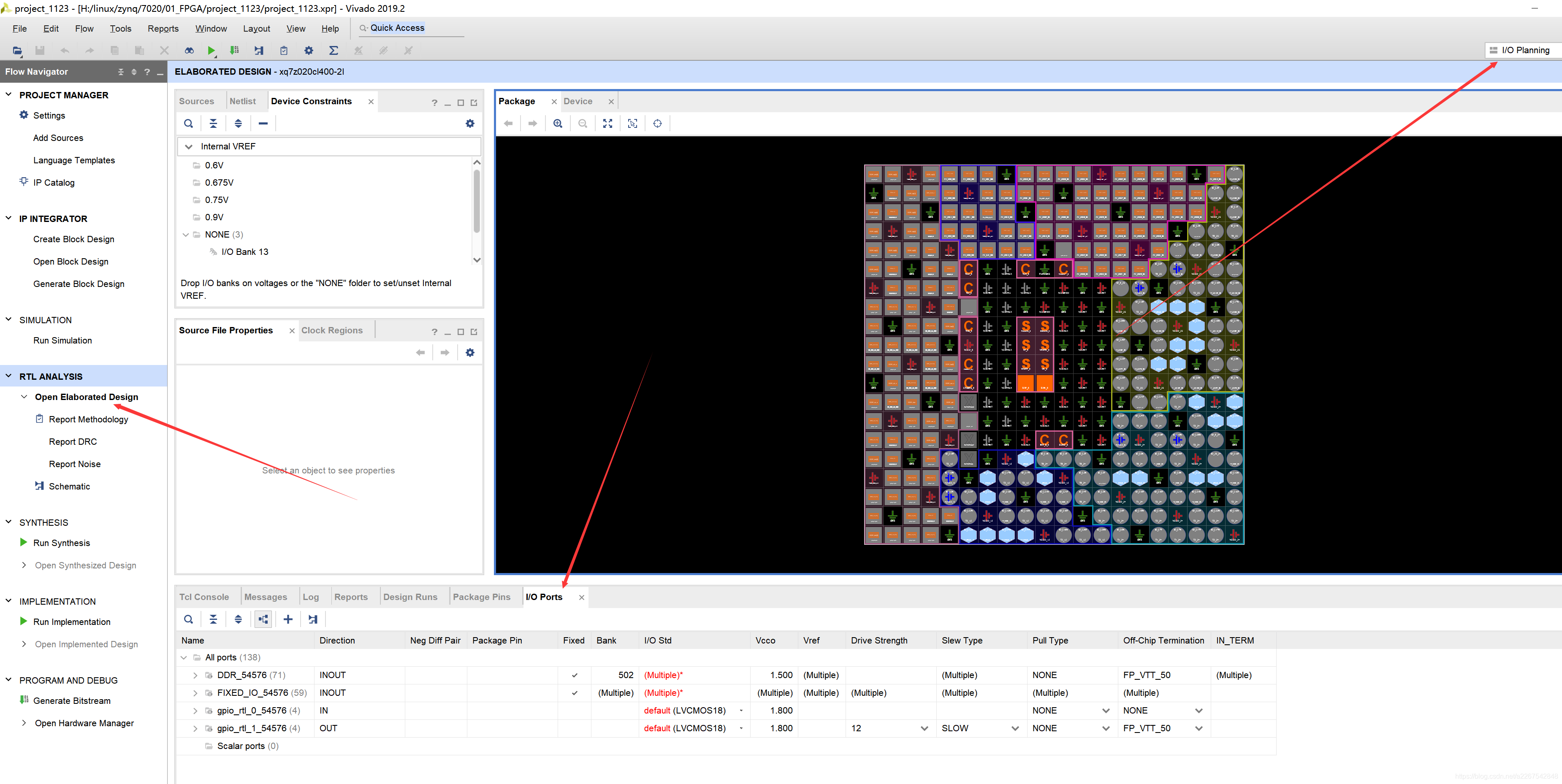
Task: Click the binoculars Find icon
Action: tap(189, 50)
